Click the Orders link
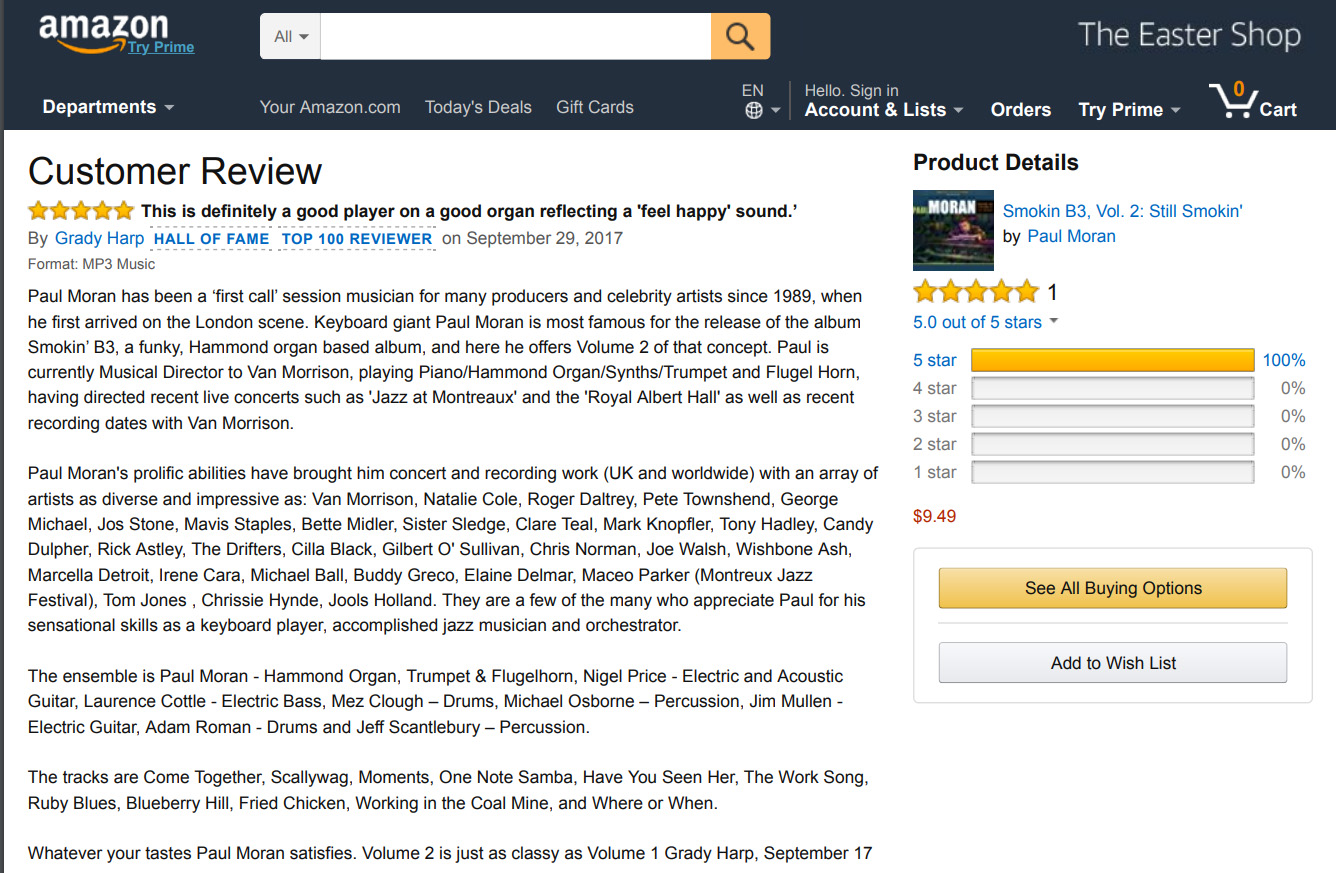 tap(1020, 110)
